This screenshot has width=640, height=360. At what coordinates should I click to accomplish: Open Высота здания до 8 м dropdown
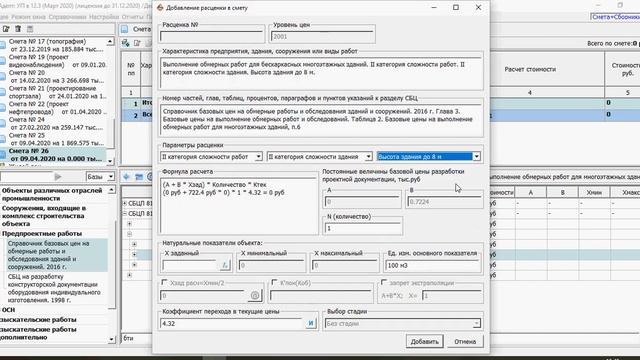pos(476,157)
